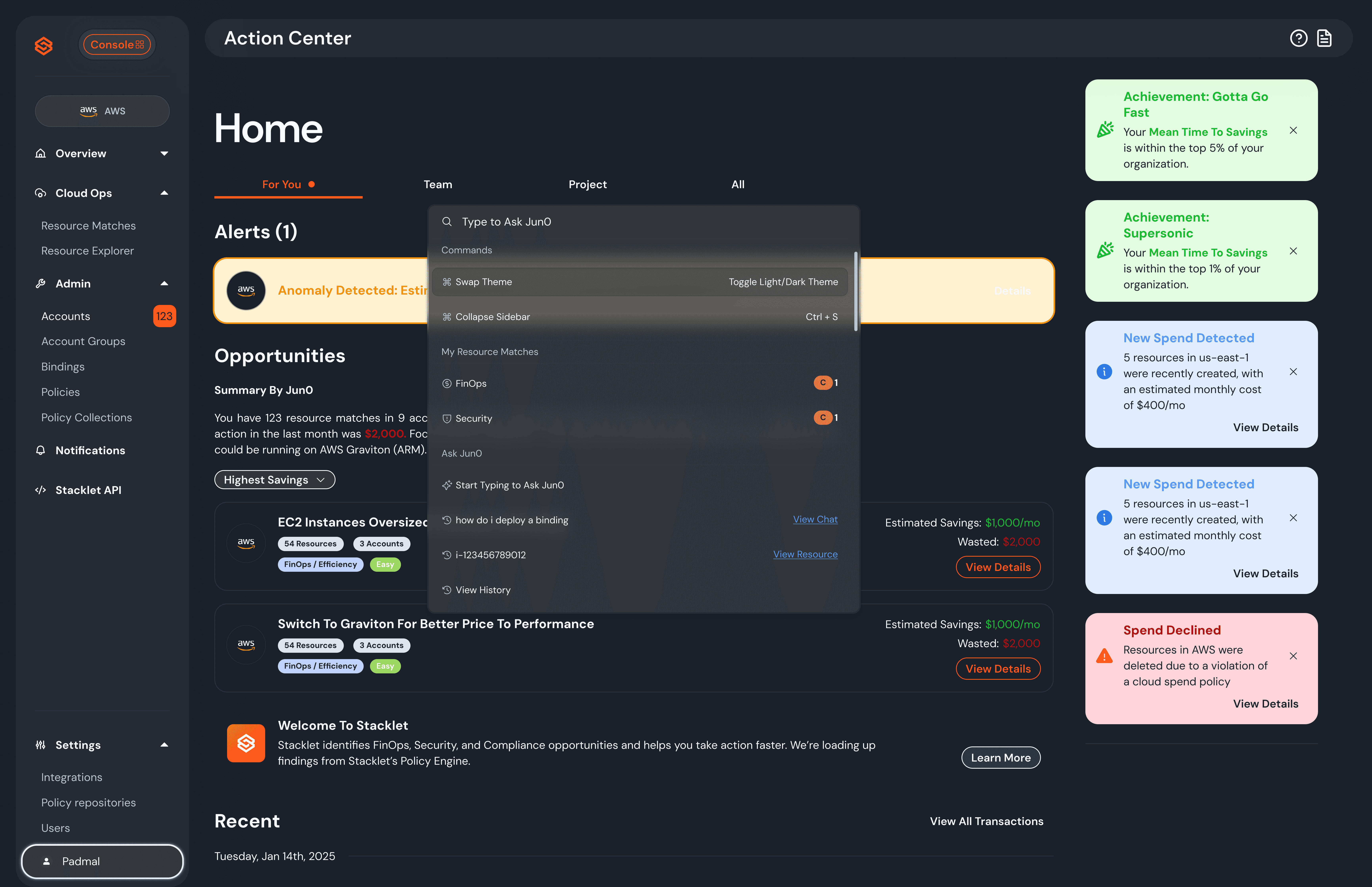This screenshot has width=1372, height=887.
Task: Click the View Chat link
Action: [x=815, y=520]
